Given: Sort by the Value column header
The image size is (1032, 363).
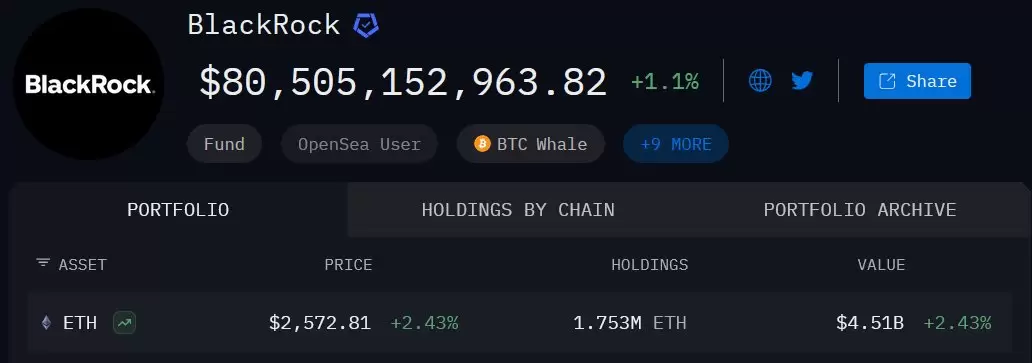Looking at the screenshot, I should pos(881,265).
